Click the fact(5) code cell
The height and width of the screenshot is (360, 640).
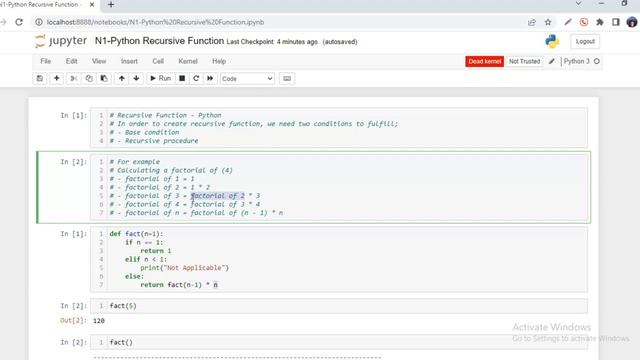(x=339, y=306)
